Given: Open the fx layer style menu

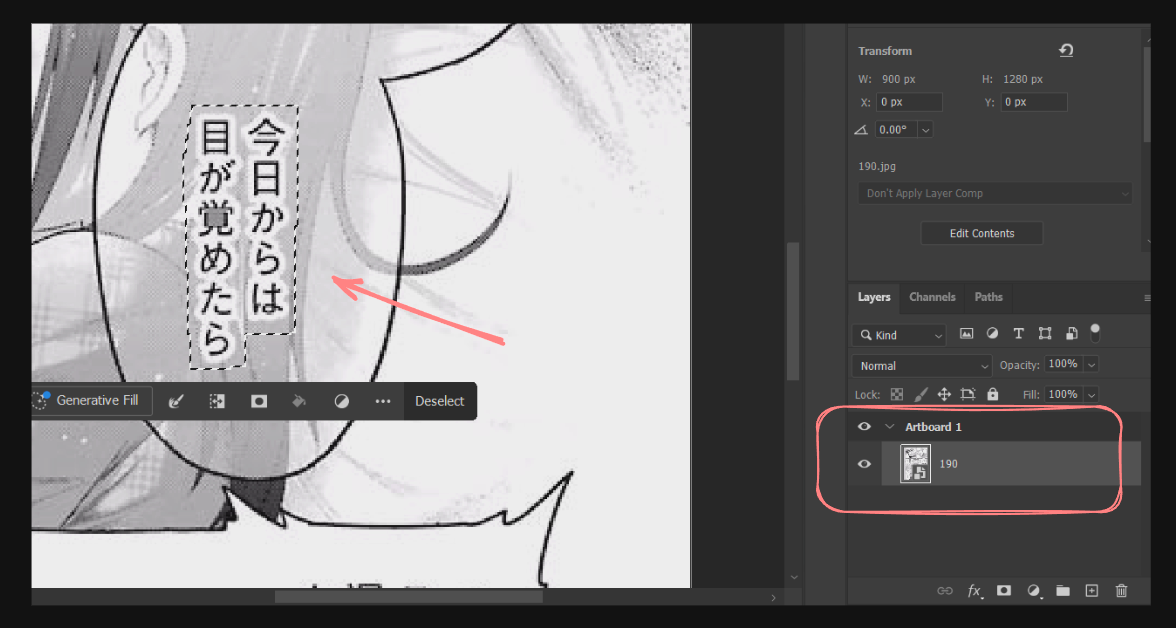Looking at the screenshot, I should (x=974, y=591).
